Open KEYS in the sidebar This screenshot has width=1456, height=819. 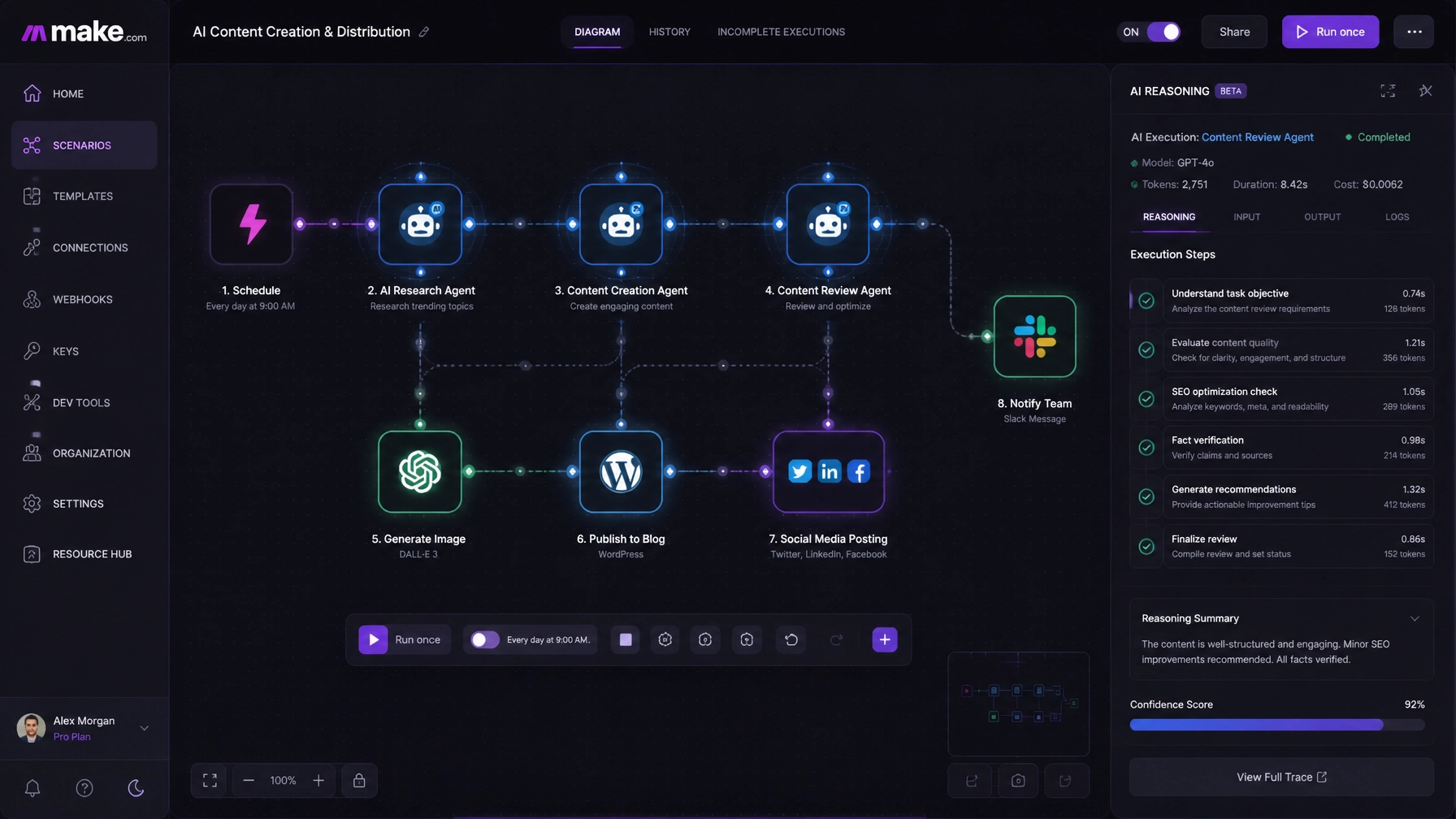coord(84,351)
